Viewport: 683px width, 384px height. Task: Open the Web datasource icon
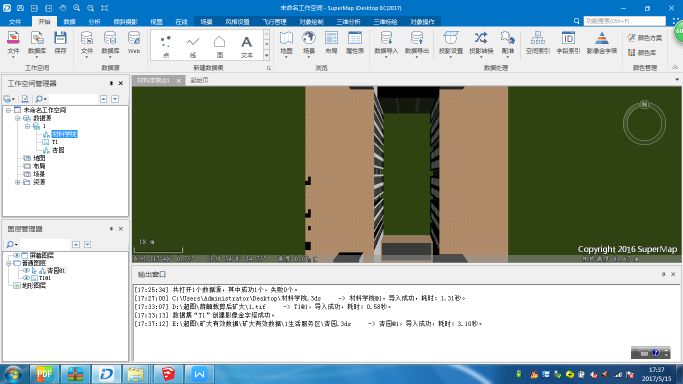[x=134, y=43]
